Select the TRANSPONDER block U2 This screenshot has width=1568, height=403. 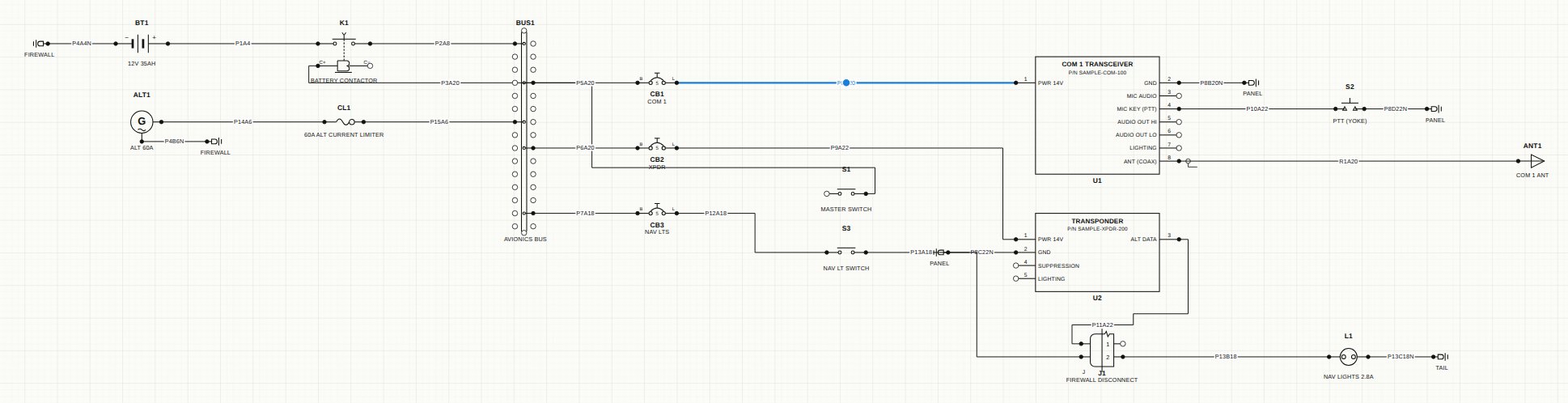(x=1097, y=252)
